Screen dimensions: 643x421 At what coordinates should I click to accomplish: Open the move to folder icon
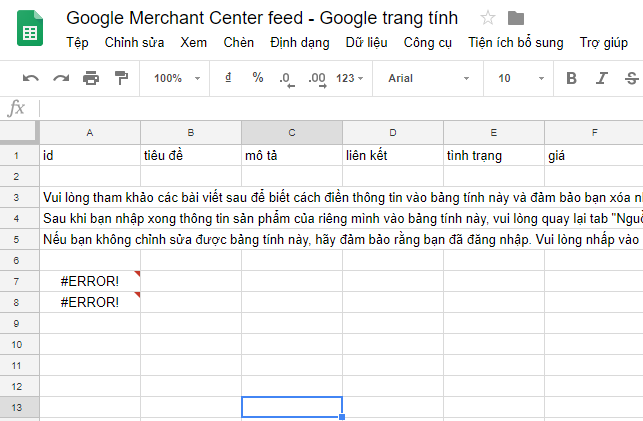tap(516, 18)
